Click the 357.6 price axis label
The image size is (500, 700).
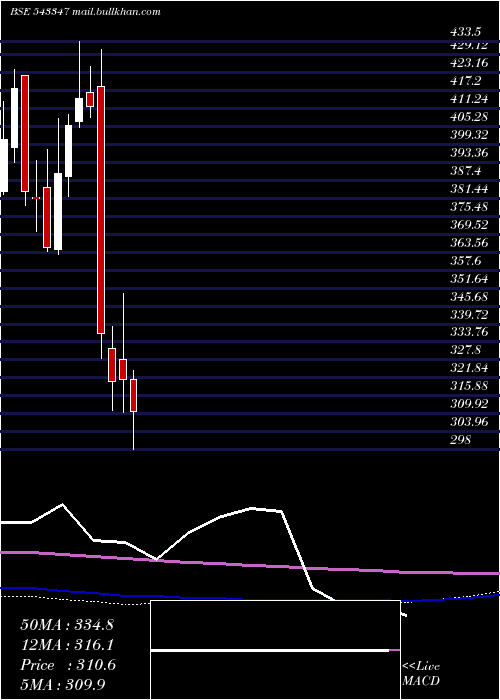[466, 260]
